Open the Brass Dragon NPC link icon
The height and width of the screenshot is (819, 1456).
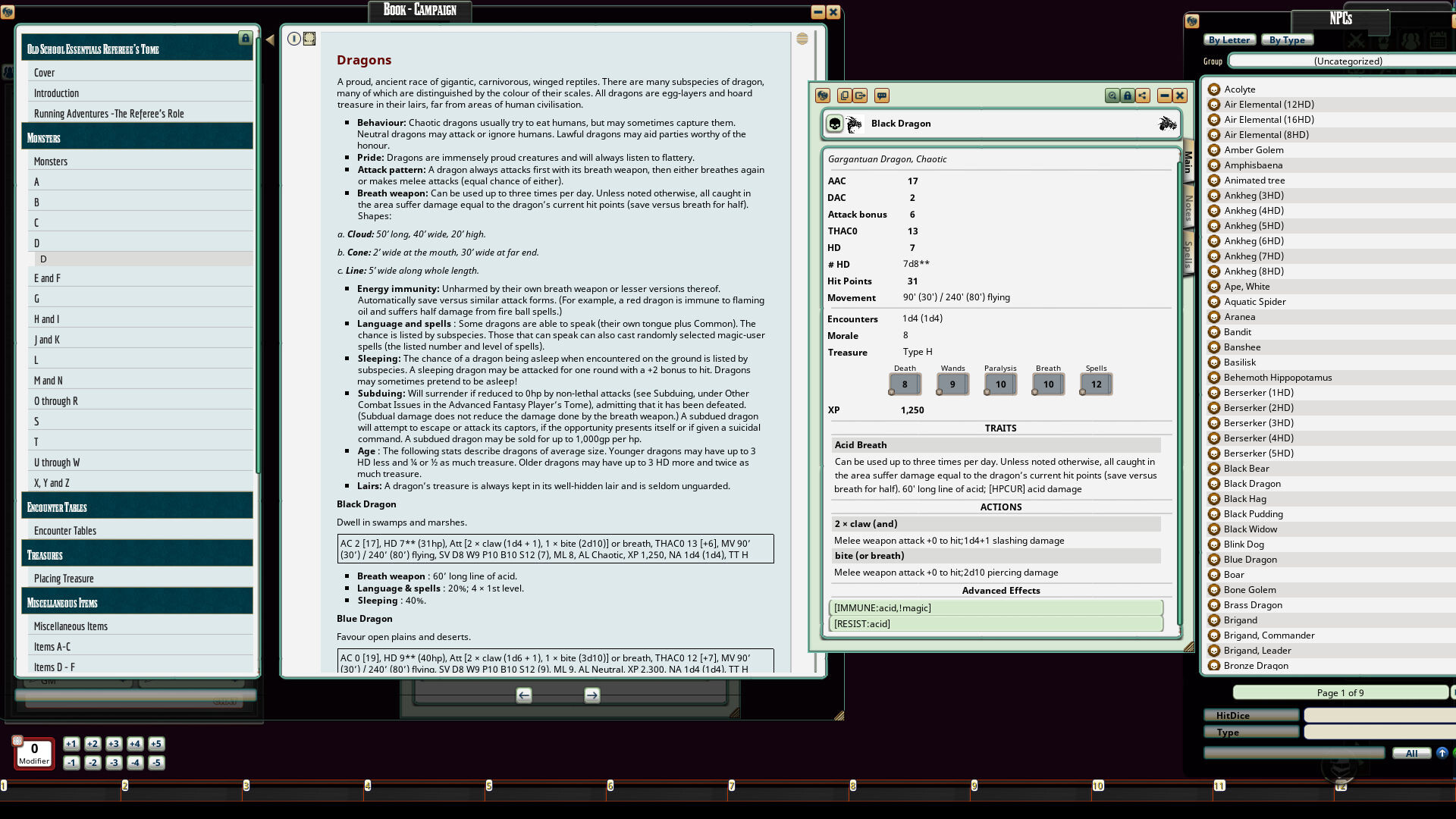1213,605
